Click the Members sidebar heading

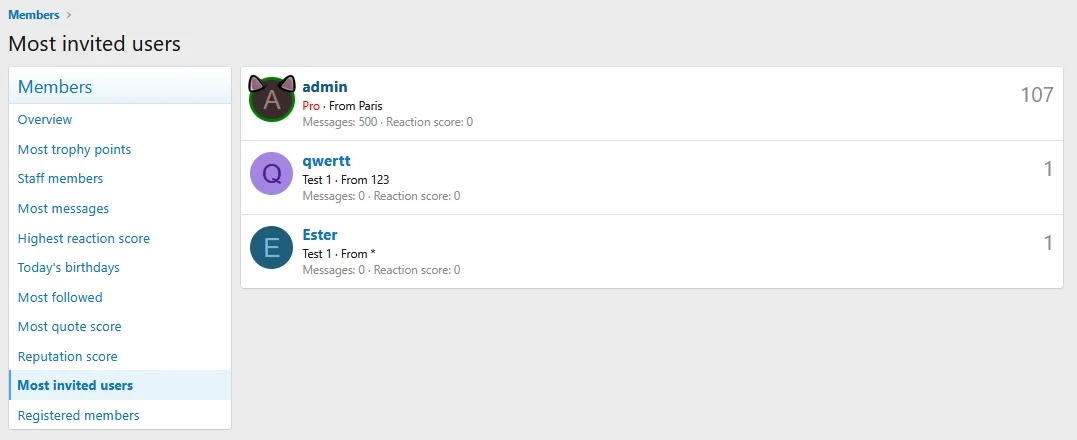click(x=55, y=87)
